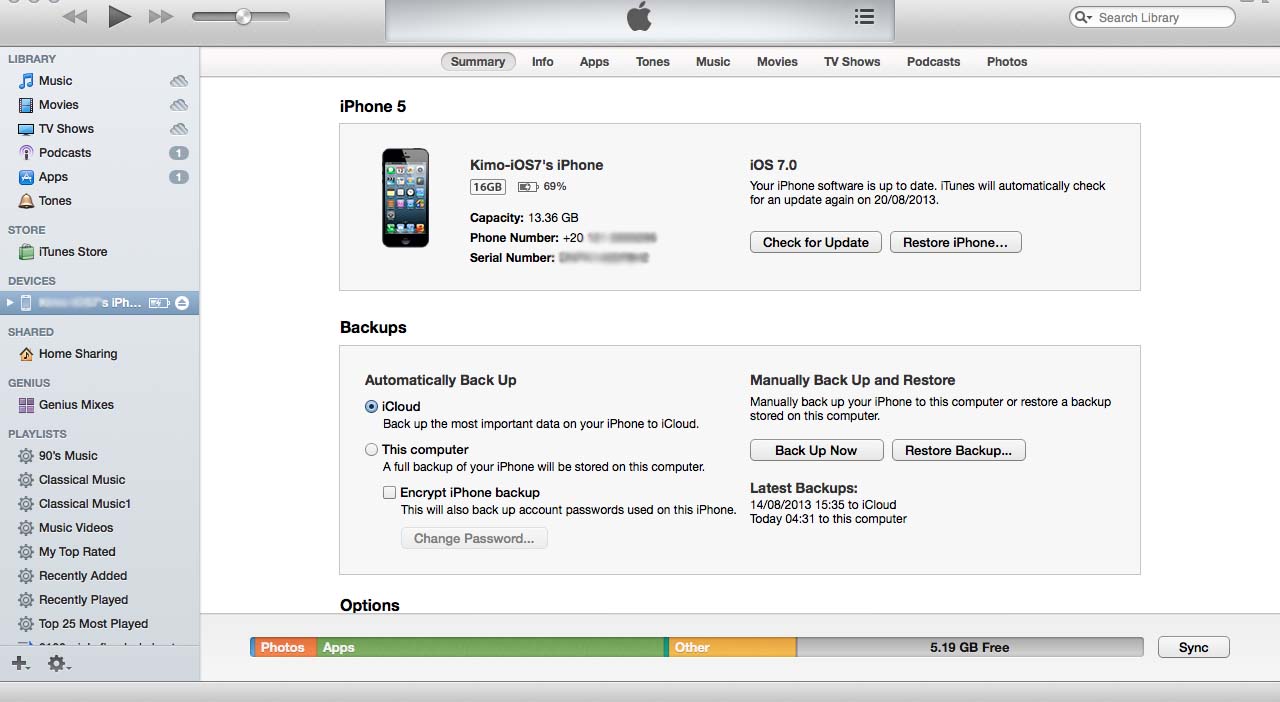Switch to the Info tab
The width and height of the screenshot is (1280, 702).
(543, 62)
